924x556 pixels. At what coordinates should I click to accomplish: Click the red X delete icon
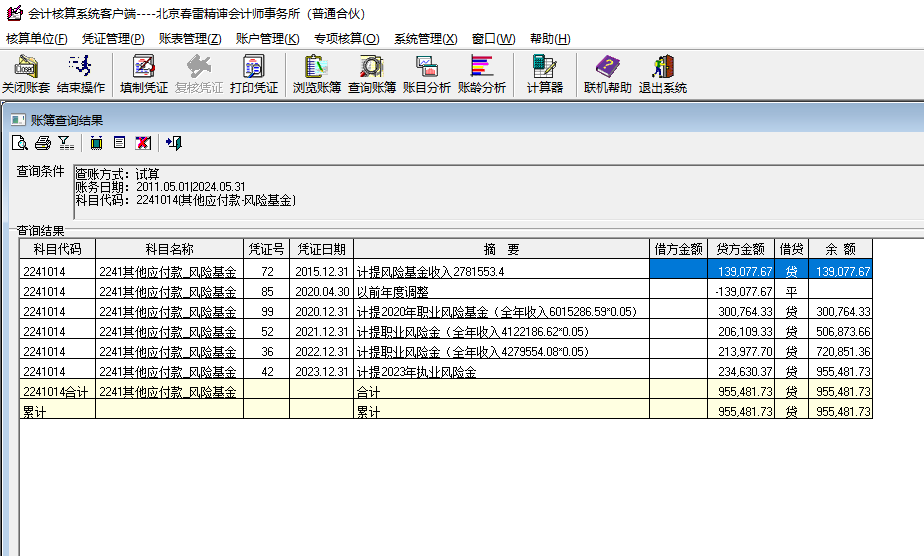(143, 143)
